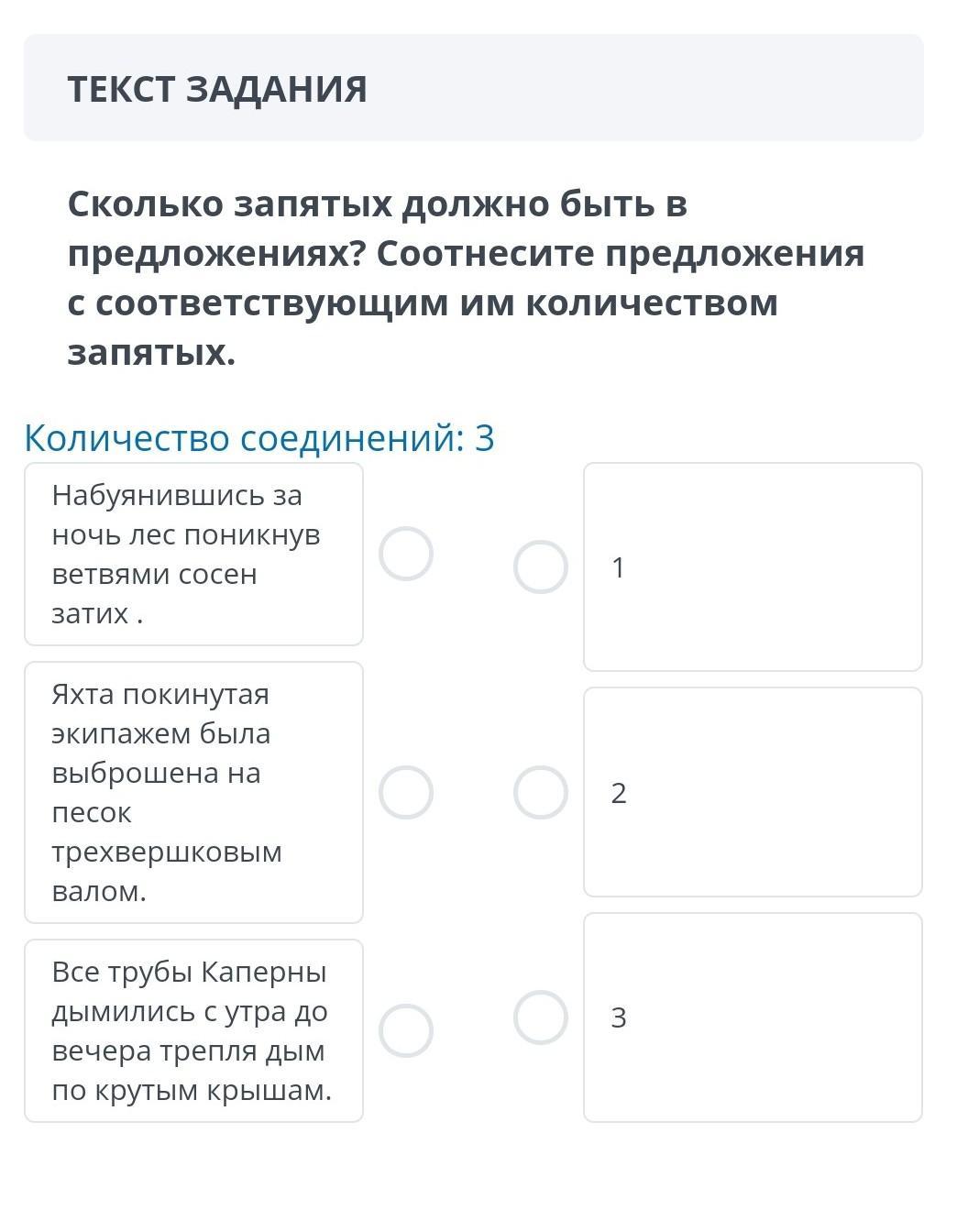968x1232 pixels.
Task: Click the words 'Соотнесите предложения' in the task text
Action: [620, 254]
